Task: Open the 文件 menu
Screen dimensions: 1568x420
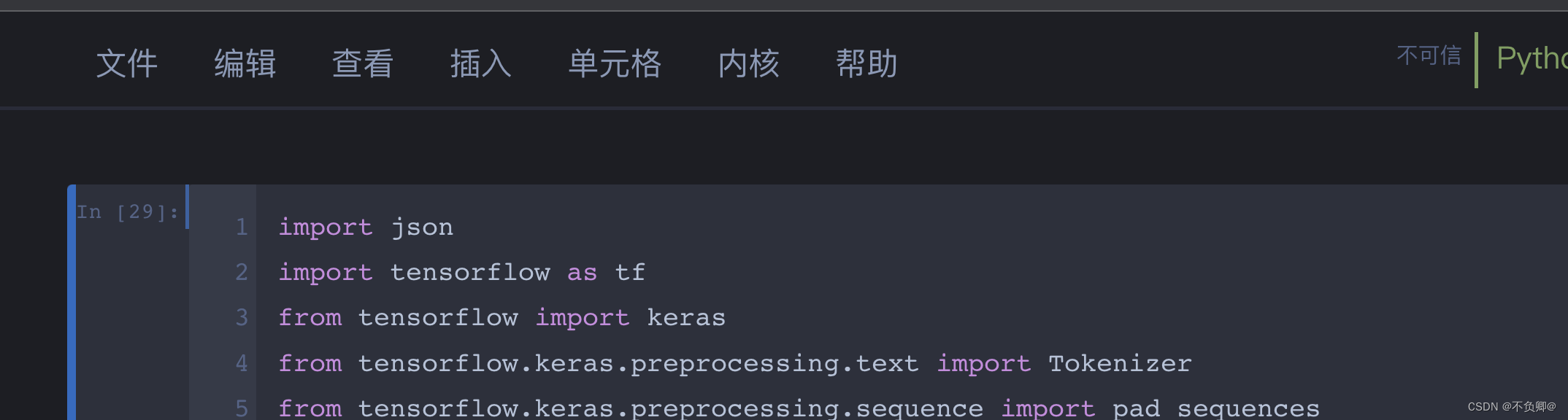Action: [128, 63]
